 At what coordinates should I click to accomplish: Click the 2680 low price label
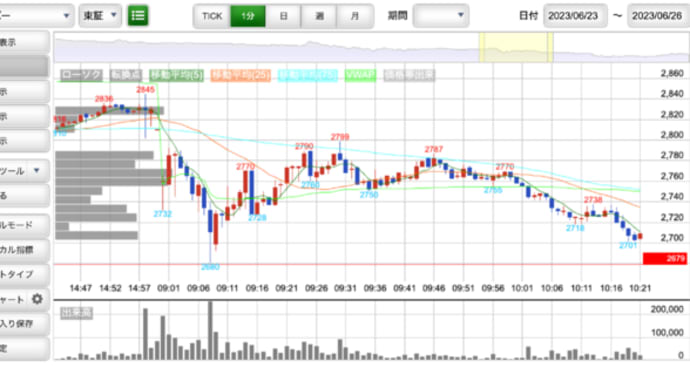click(210, 267)
